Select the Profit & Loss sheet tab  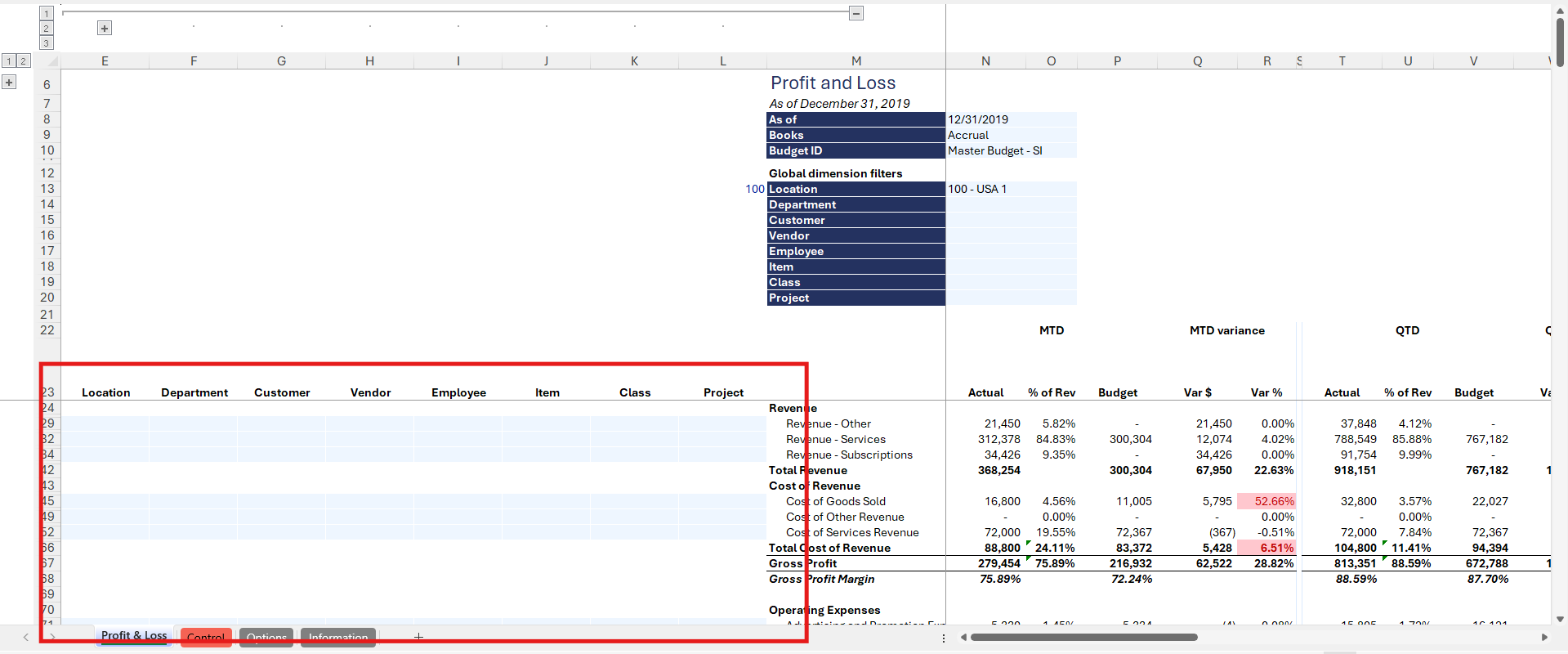pyautogui.click(x=134, y=636)
